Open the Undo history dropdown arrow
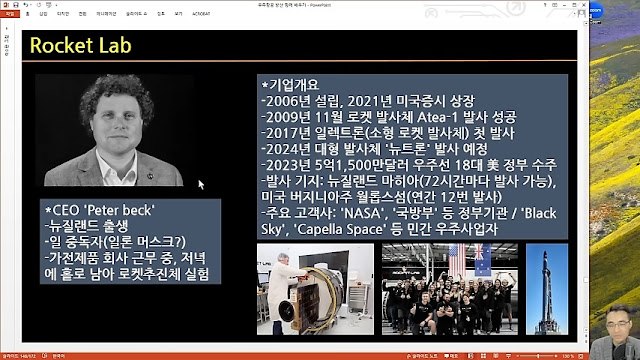 point(31,5)
